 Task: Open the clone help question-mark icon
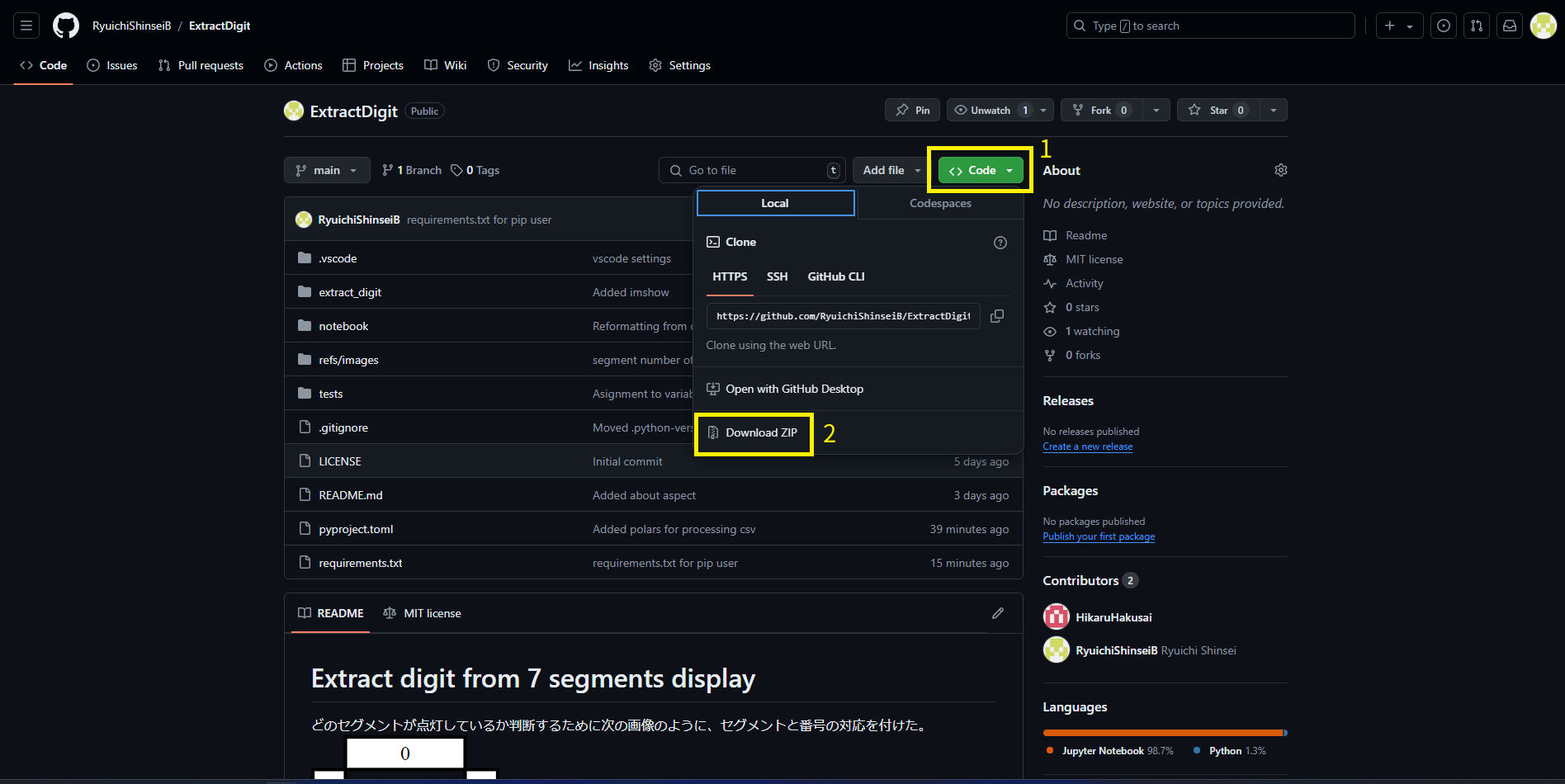click(x=1000, y=242)
